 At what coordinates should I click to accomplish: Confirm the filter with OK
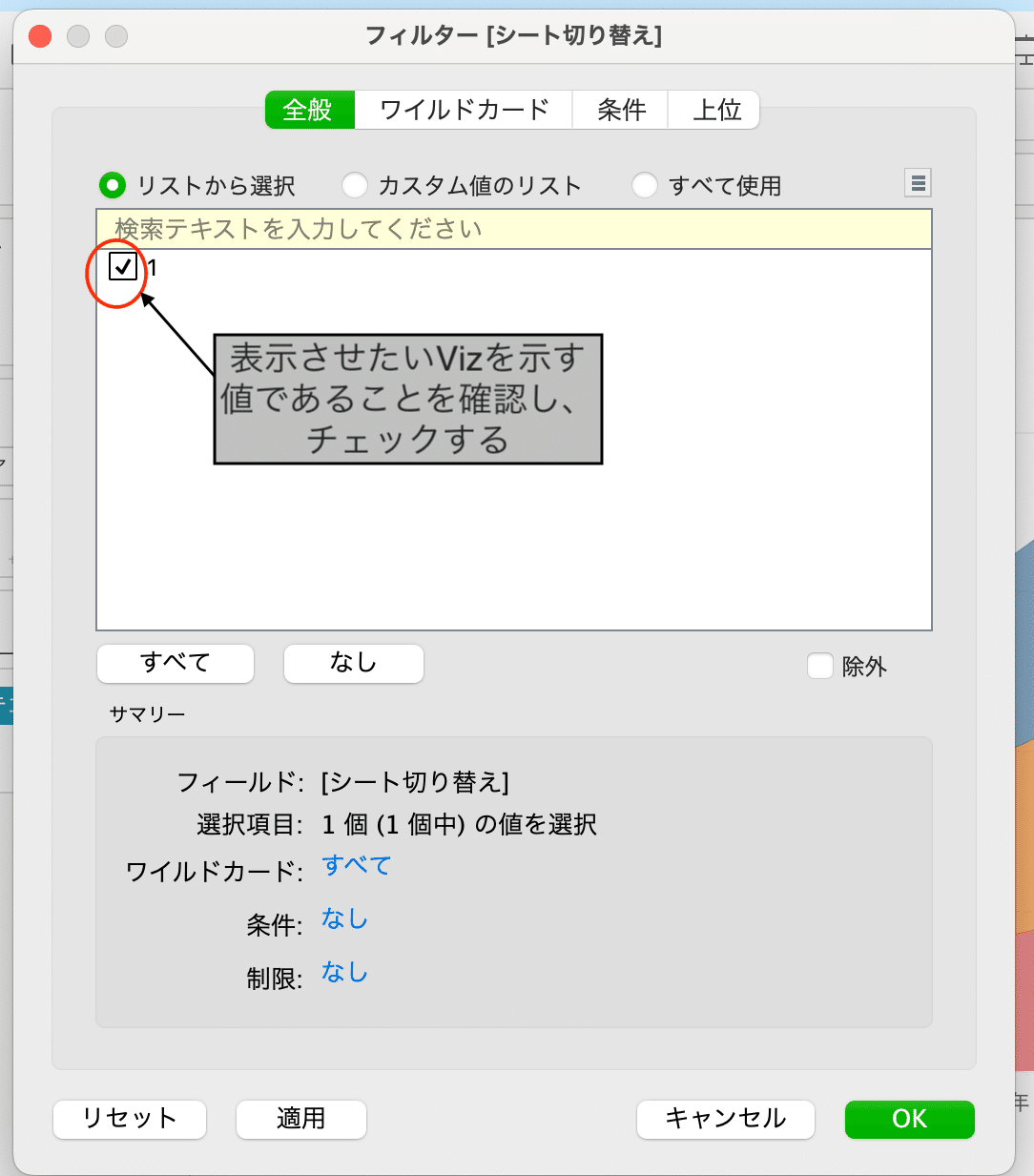point(910,1119)
